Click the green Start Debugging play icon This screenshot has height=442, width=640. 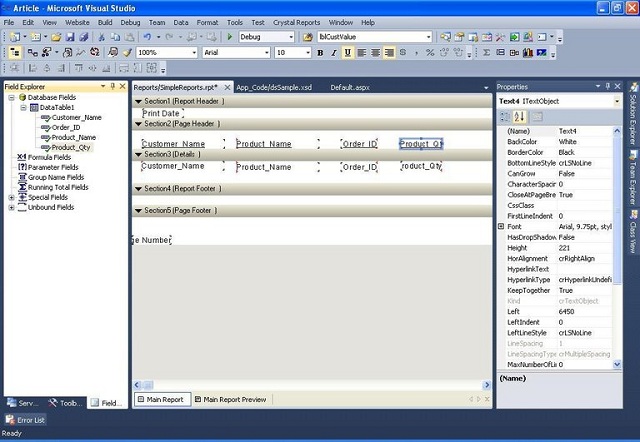230,37
